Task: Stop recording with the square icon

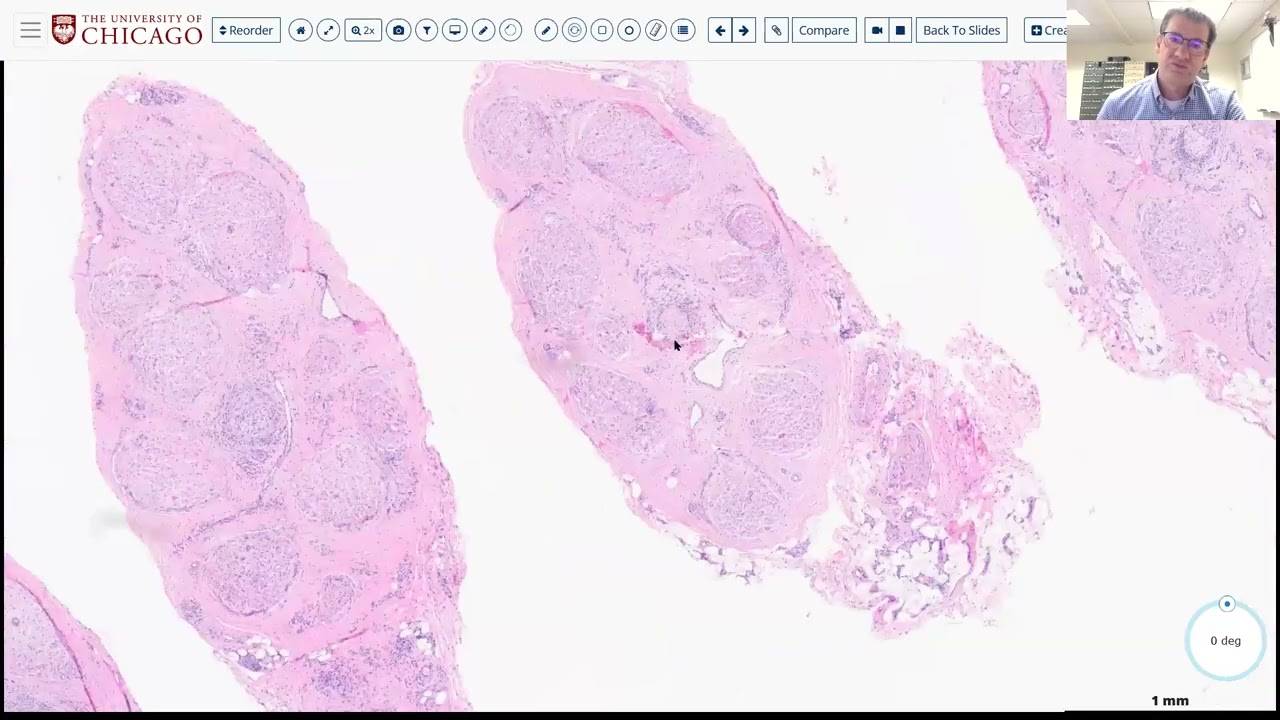Action: pos(900,30)
